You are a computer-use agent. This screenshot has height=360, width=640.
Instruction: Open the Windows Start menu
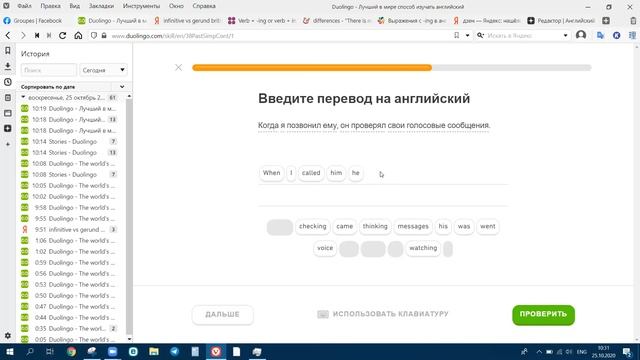coord(10,351)
